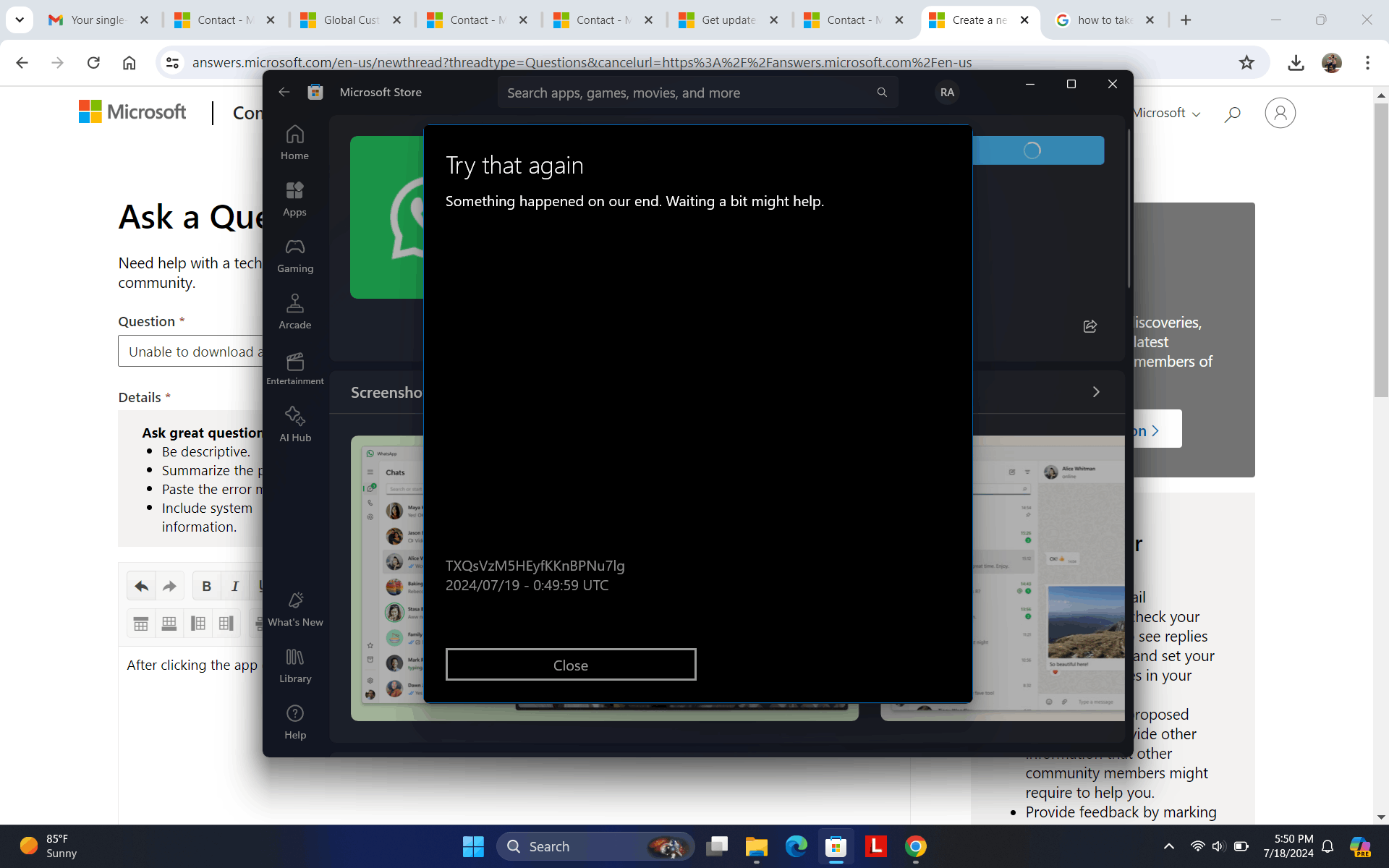Go to Gaming section in Store
The width and height of the screenshot is (1389, 868).
point(294,255)
